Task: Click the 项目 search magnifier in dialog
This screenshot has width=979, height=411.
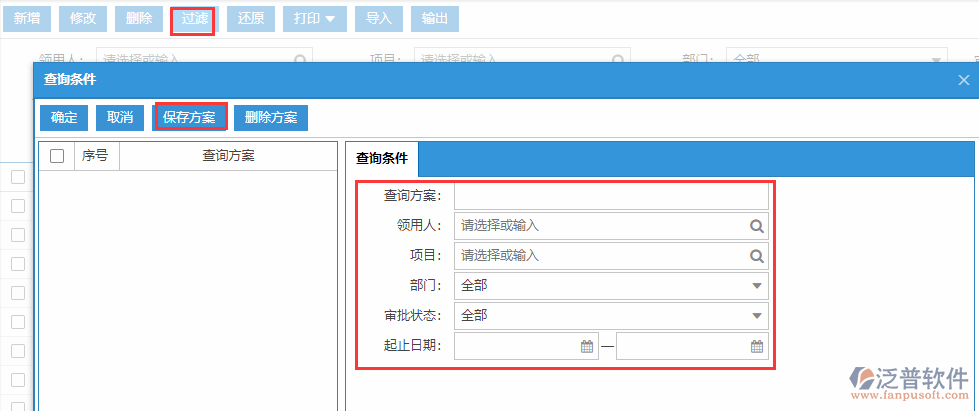Action: click(757, 255)
